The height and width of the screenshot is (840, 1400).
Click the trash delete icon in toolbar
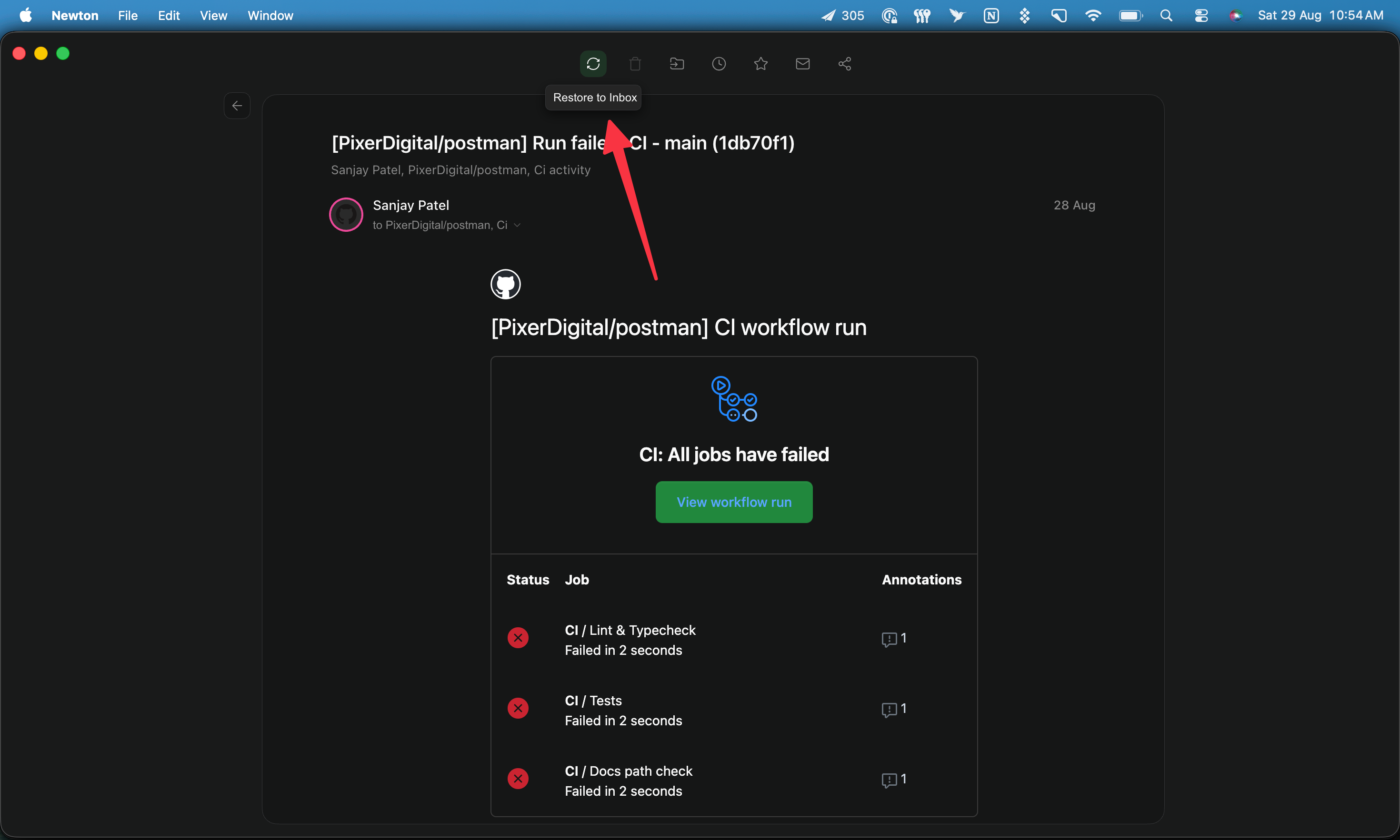coord(635,63)
